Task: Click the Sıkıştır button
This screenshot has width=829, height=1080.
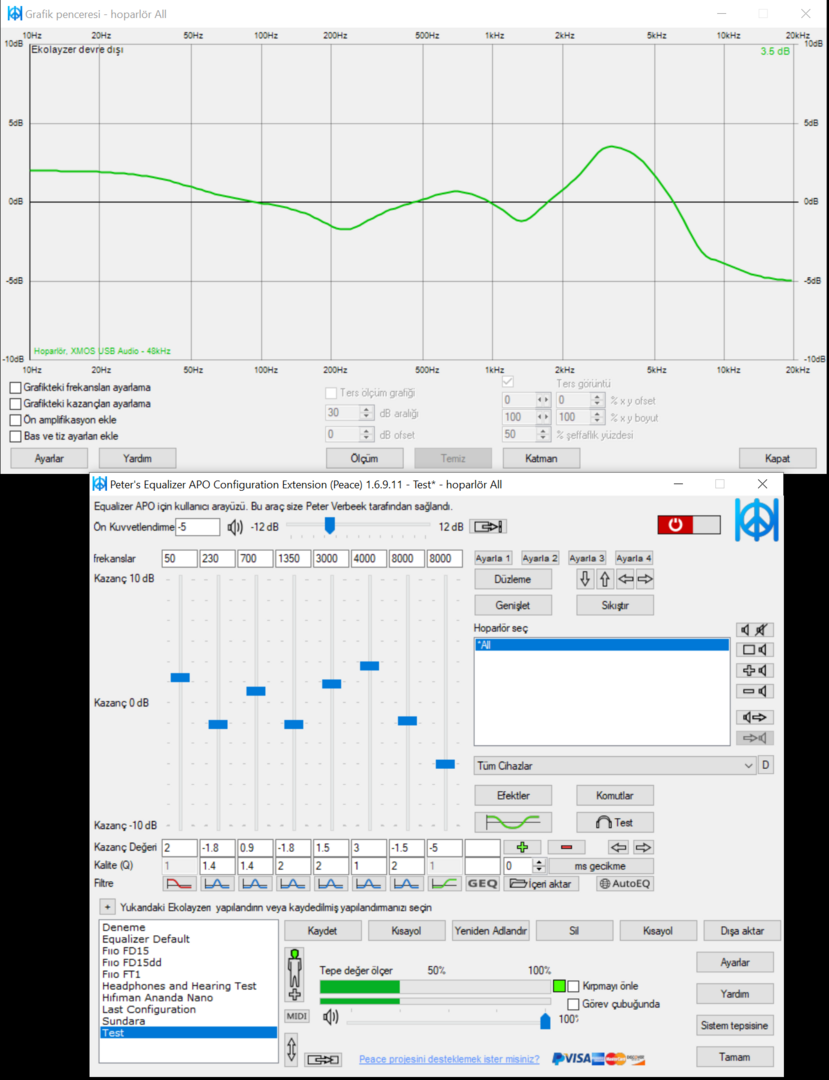Action: coord(615,605)
